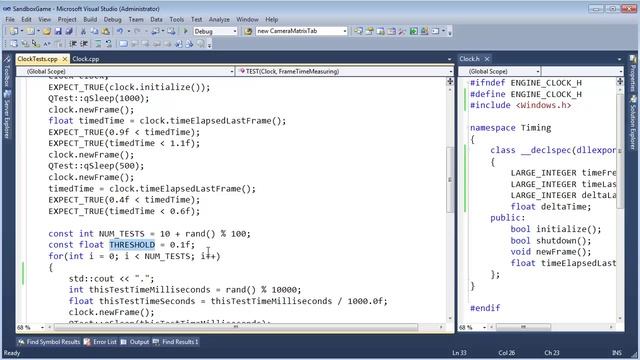Click the Paste clipboard icon
The image size is (640, 360).
click(105, 31)
